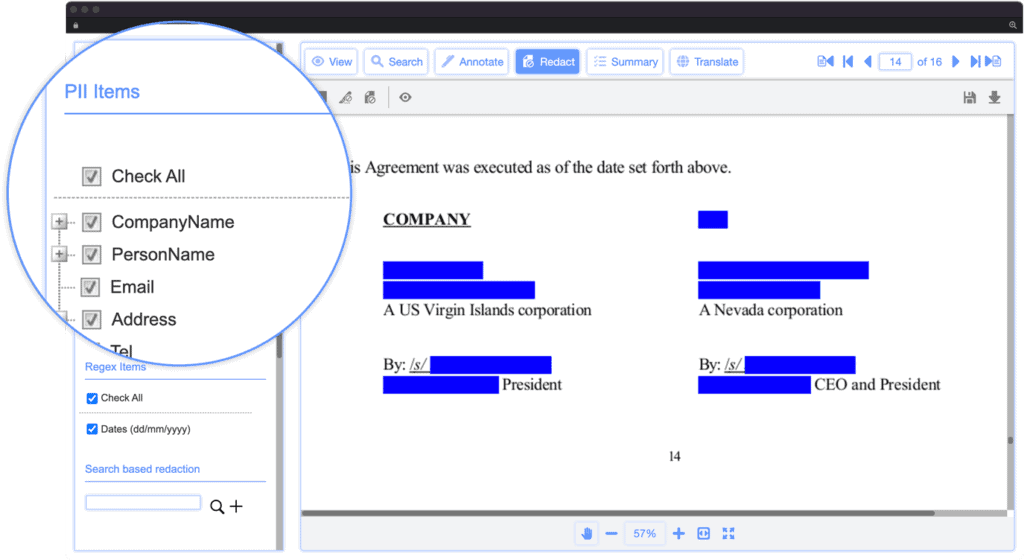Click the search-based redaction magnifier

(x=216, y=507)
